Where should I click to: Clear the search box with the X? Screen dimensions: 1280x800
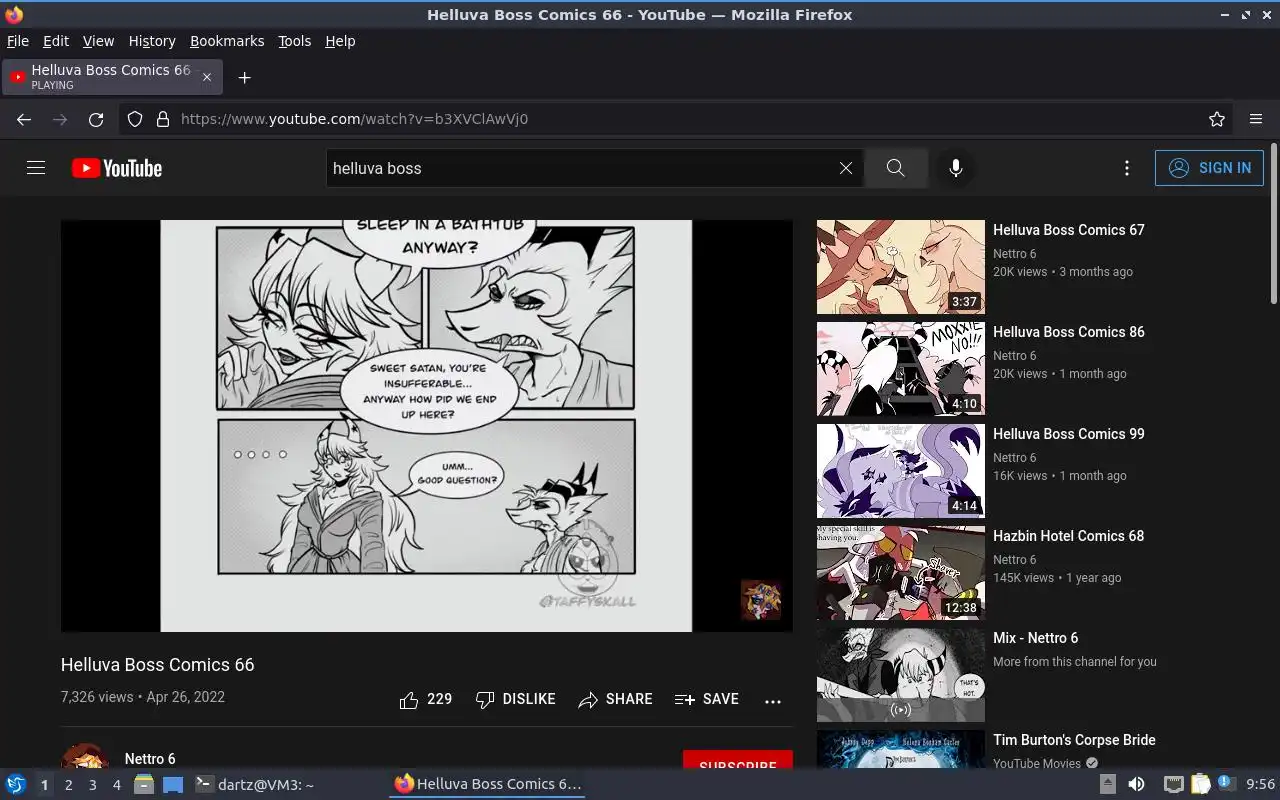tap(846, 168)
